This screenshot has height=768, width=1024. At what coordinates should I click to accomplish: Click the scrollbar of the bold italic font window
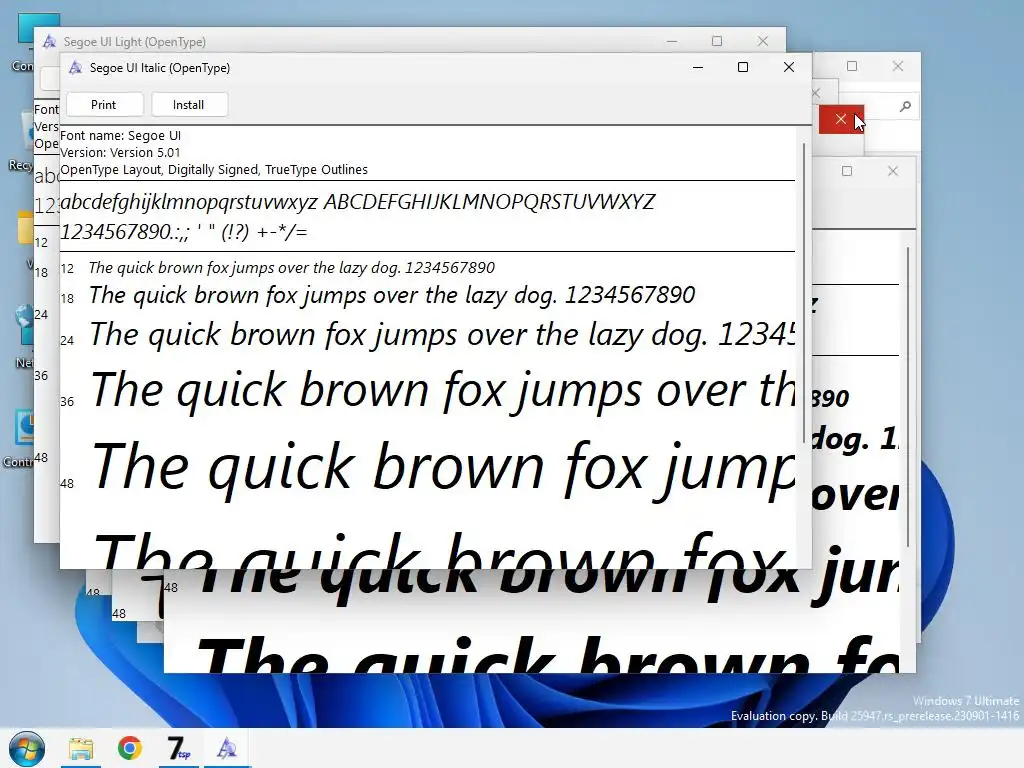tap(908, 397)
